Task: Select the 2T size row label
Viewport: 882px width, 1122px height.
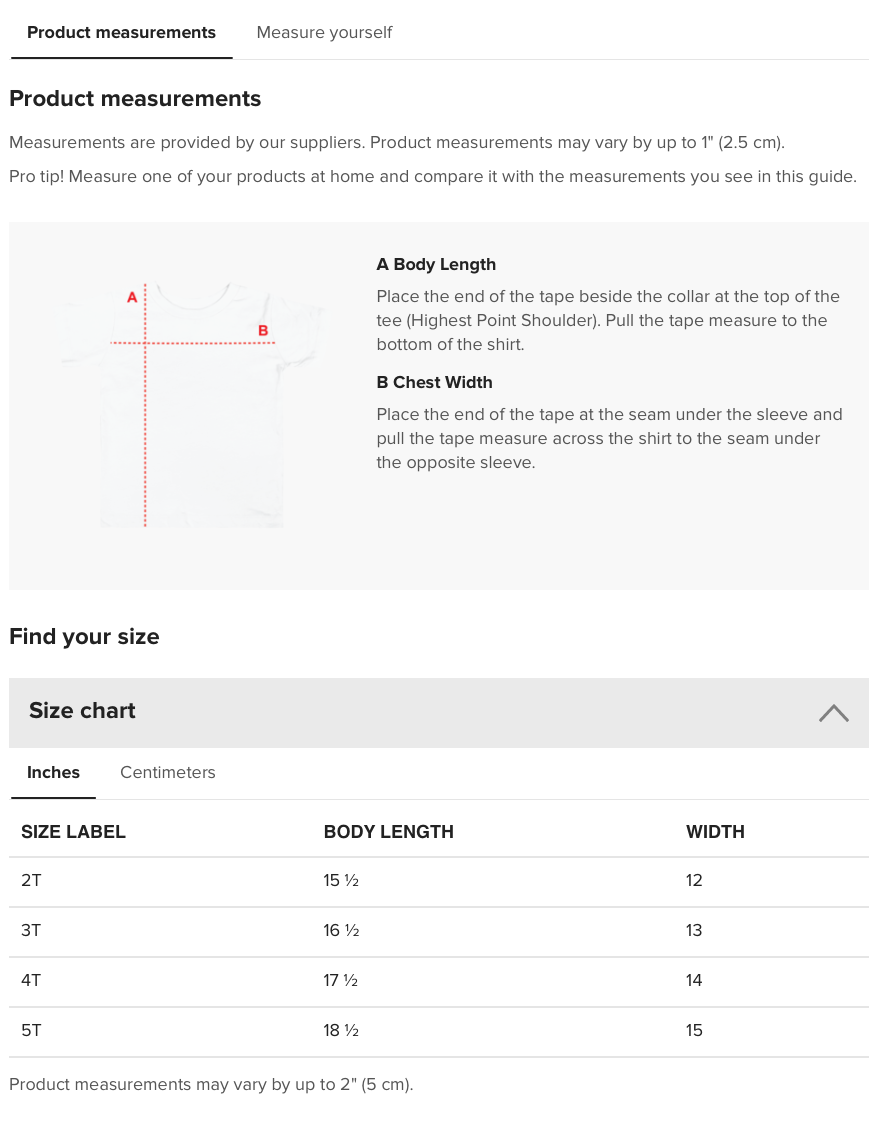Action: (31, 881)
